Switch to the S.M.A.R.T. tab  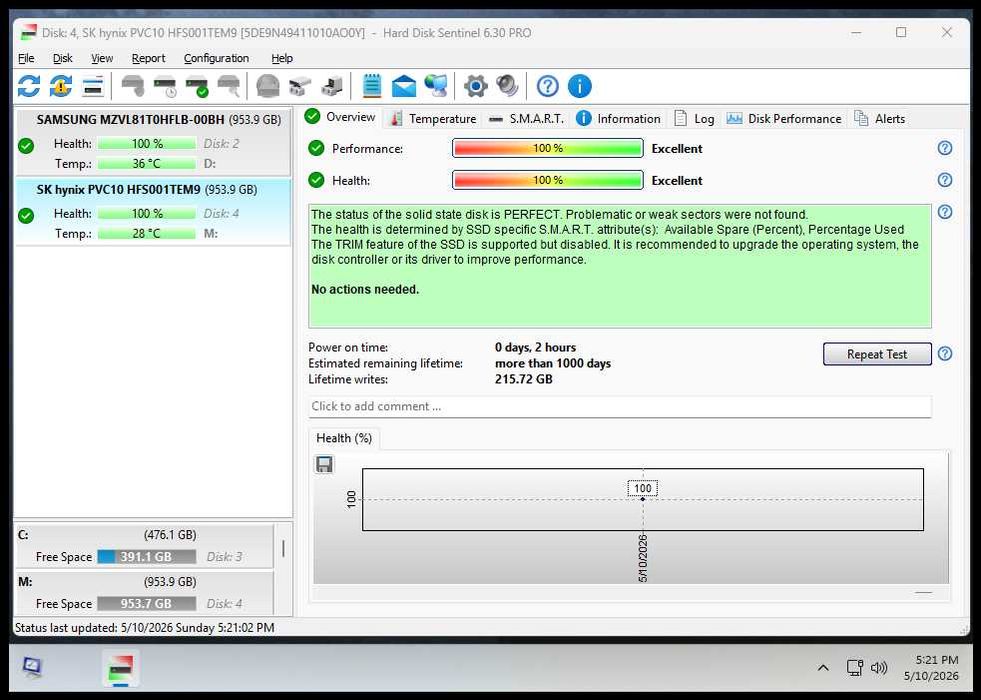click(526, 119)
